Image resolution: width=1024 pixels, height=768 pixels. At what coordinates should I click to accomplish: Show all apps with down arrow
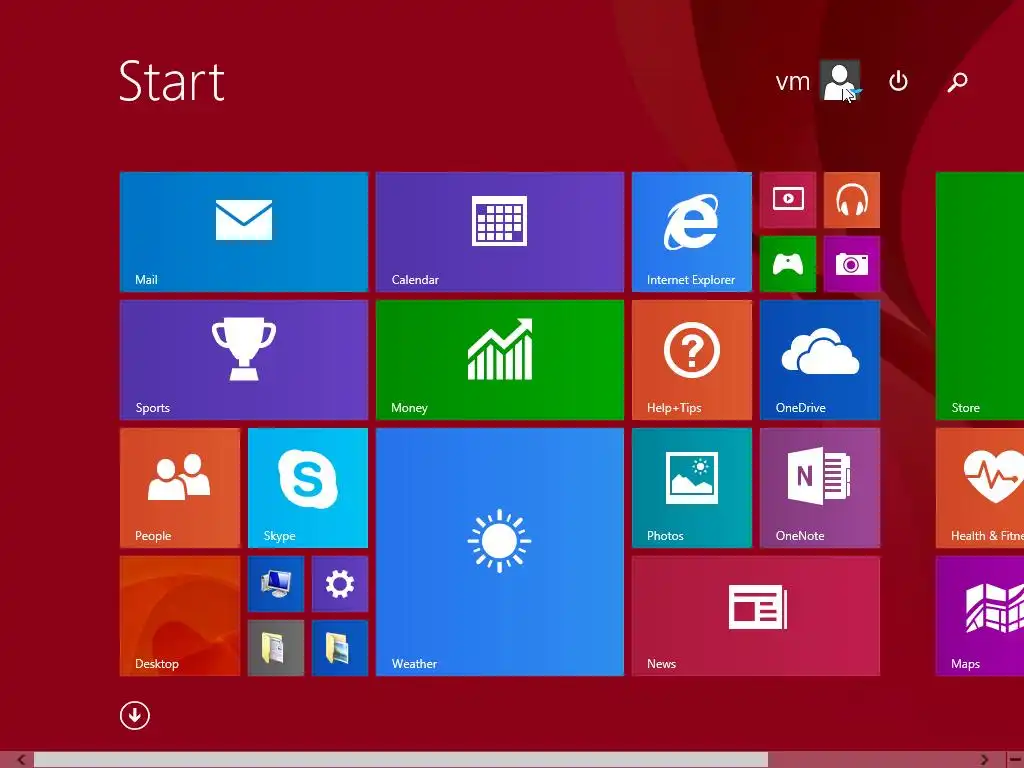click(135, 715)
